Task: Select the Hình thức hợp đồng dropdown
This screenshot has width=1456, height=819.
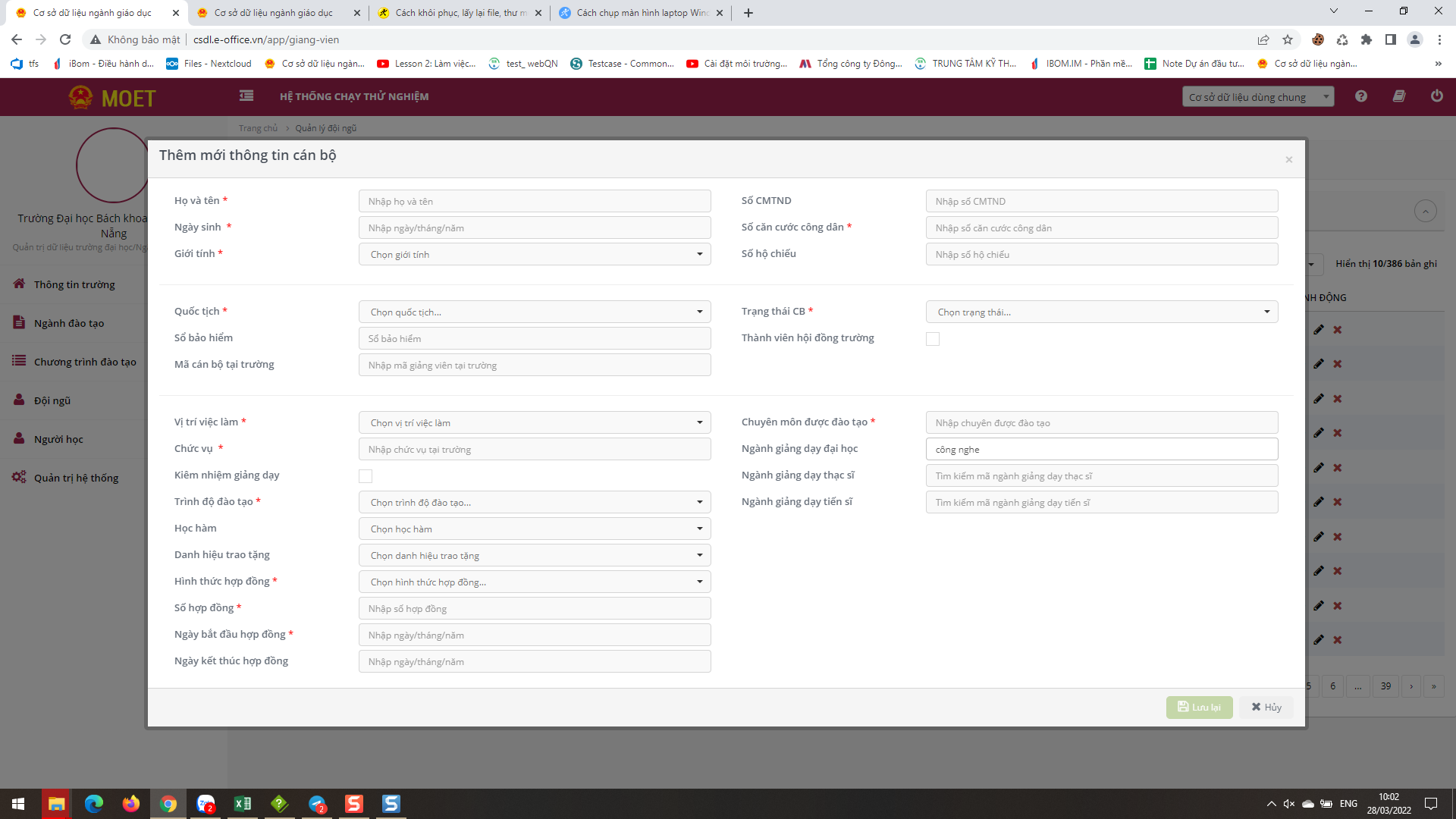Action: point(535,582)
